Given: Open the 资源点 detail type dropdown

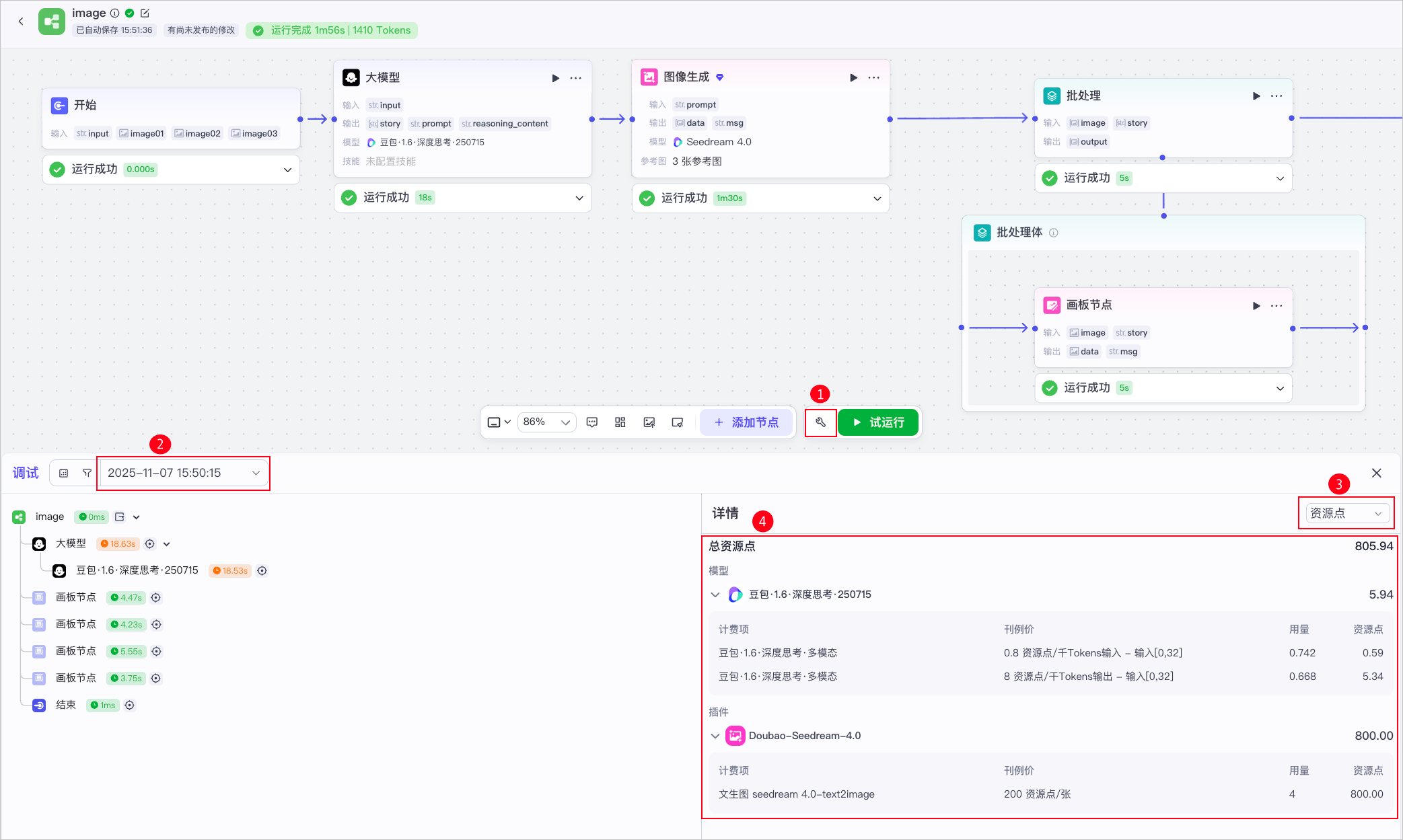Looking at the screenshot, I should coord(1346,513).
